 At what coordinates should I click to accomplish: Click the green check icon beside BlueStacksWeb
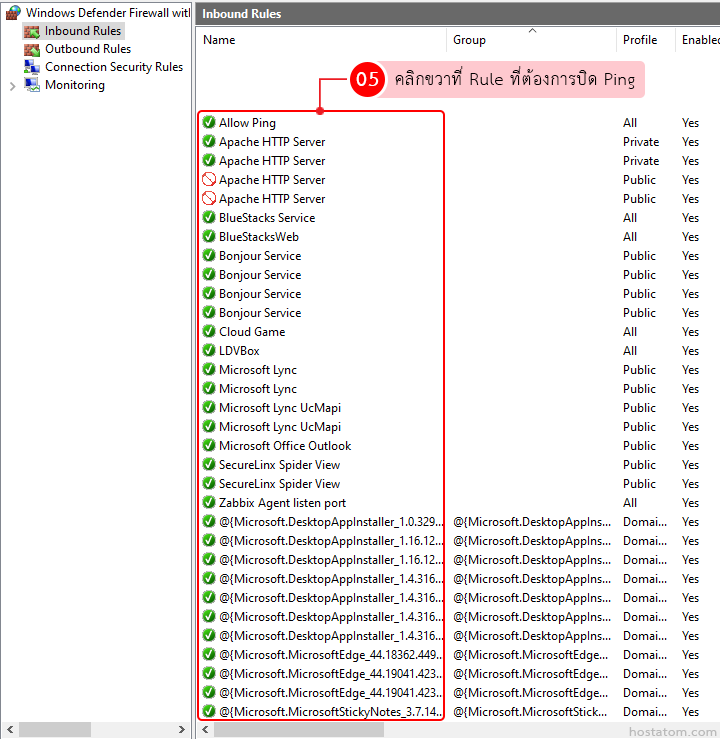209,237
